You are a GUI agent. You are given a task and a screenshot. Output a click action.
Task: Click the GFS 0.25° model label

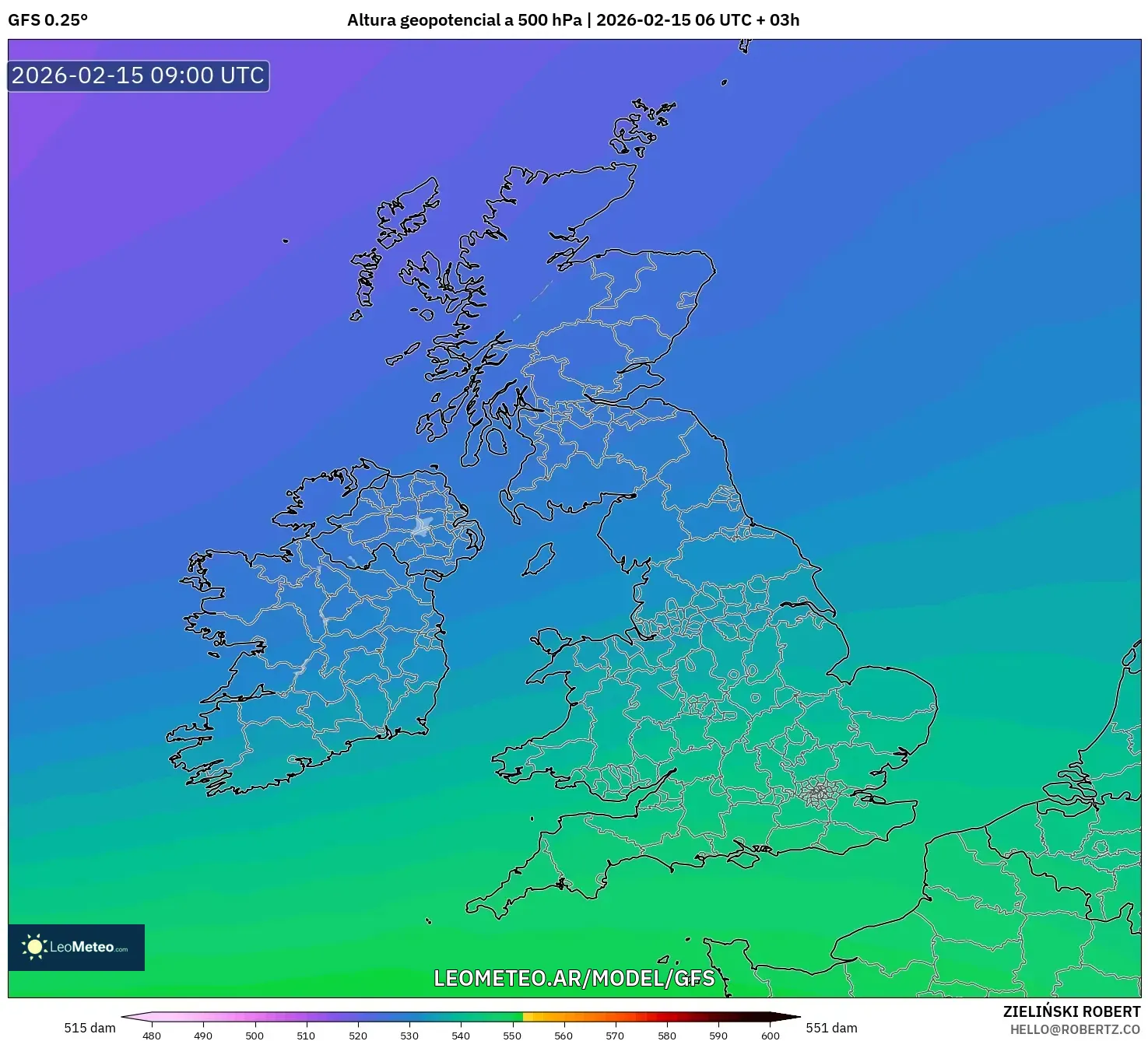[x=47, y=21]
